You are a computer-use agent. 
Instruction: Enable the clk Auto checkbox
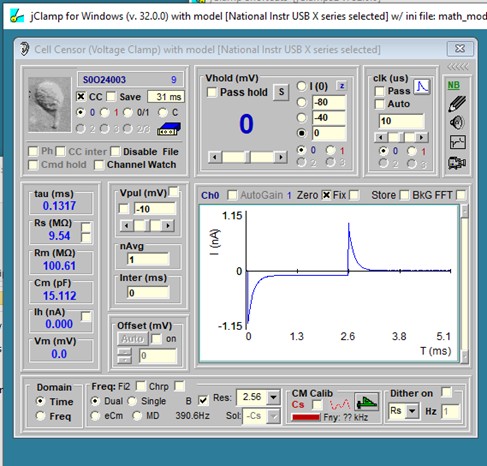[379, 104]
